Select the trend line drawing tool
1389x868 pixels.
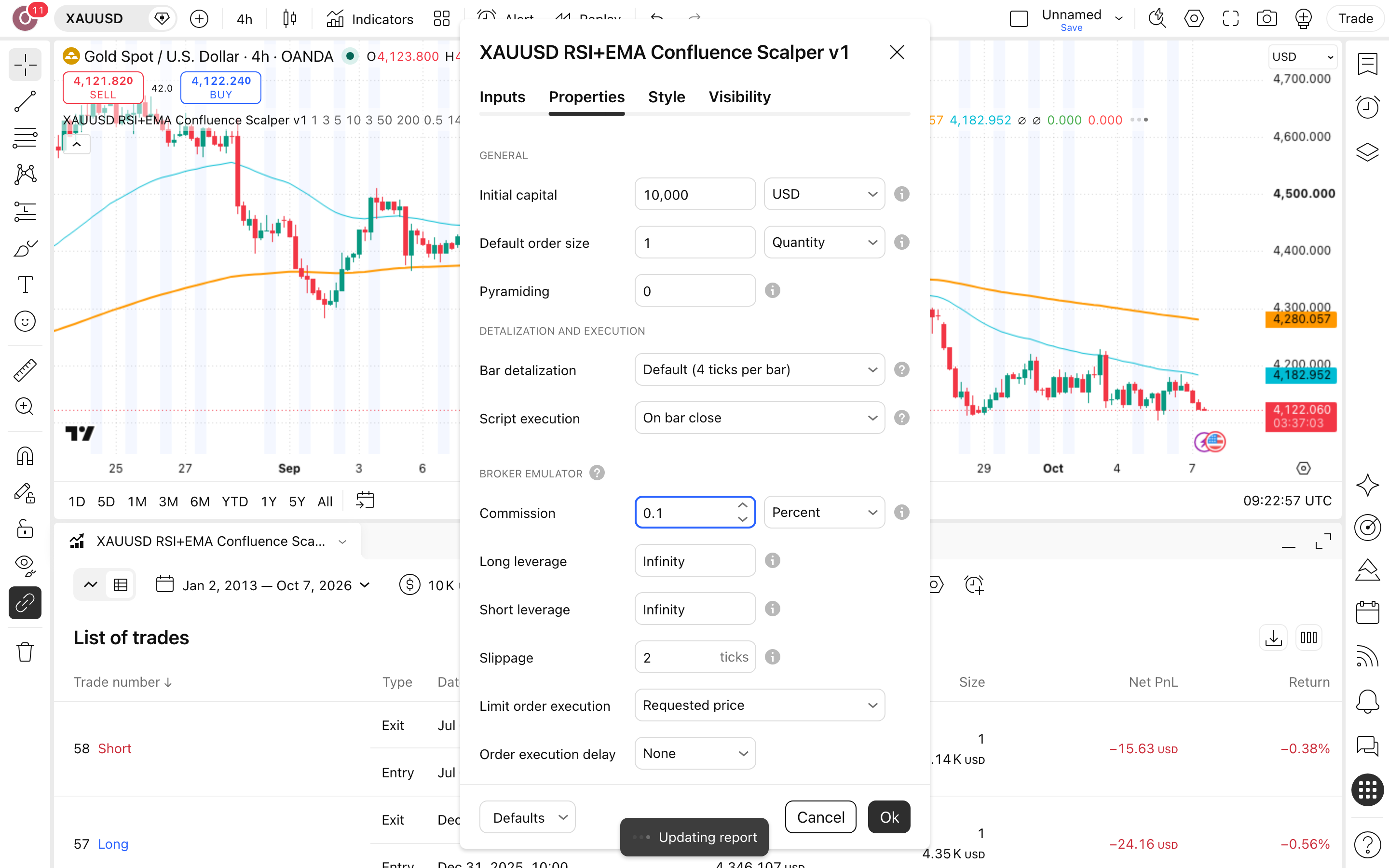(x=25, y=101)
